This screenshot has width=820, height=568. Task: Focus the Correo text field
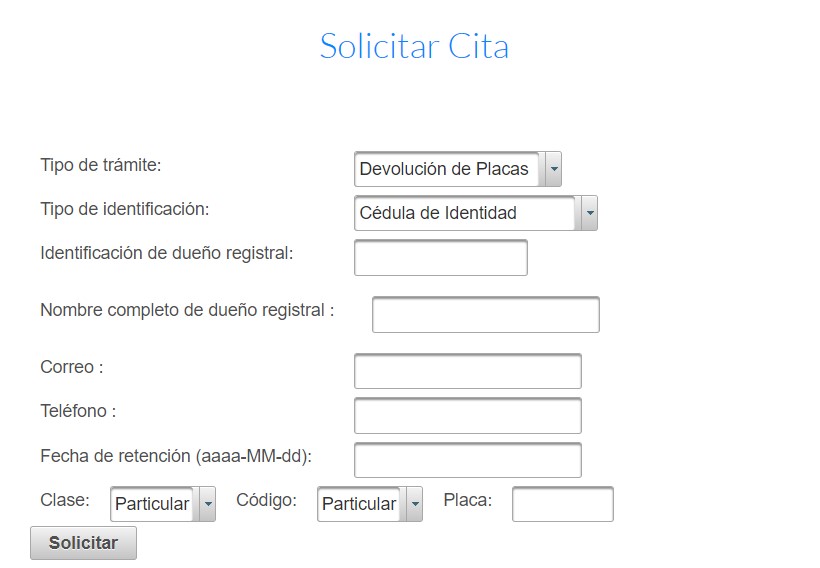pos(468,371)
